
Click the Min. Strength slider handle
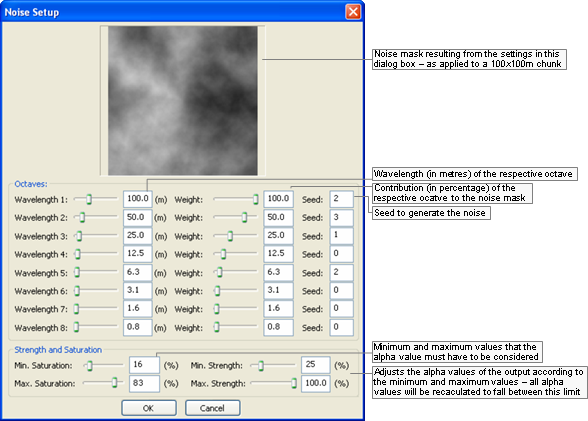click(x=261, y=366)
